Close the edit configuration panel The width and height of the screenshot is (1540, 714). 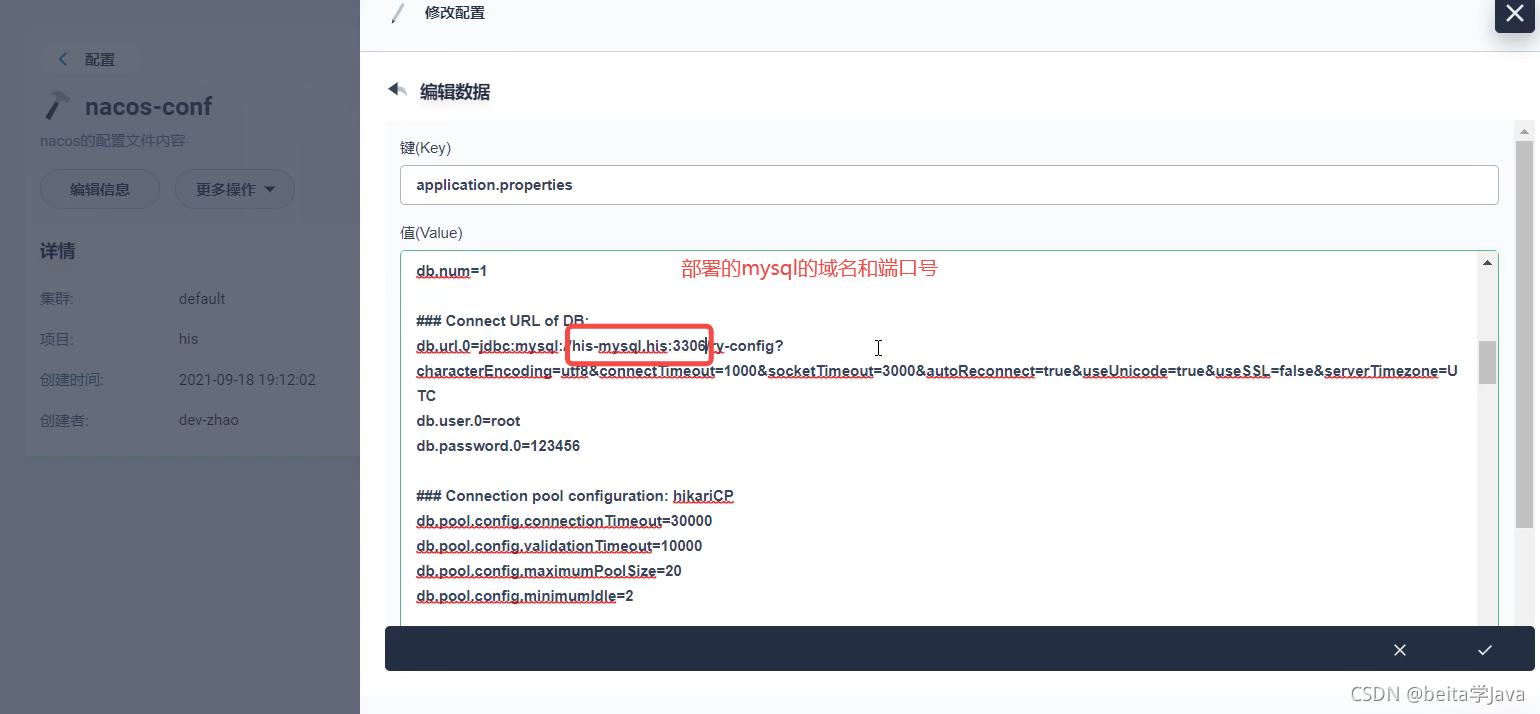[1514, 14]
